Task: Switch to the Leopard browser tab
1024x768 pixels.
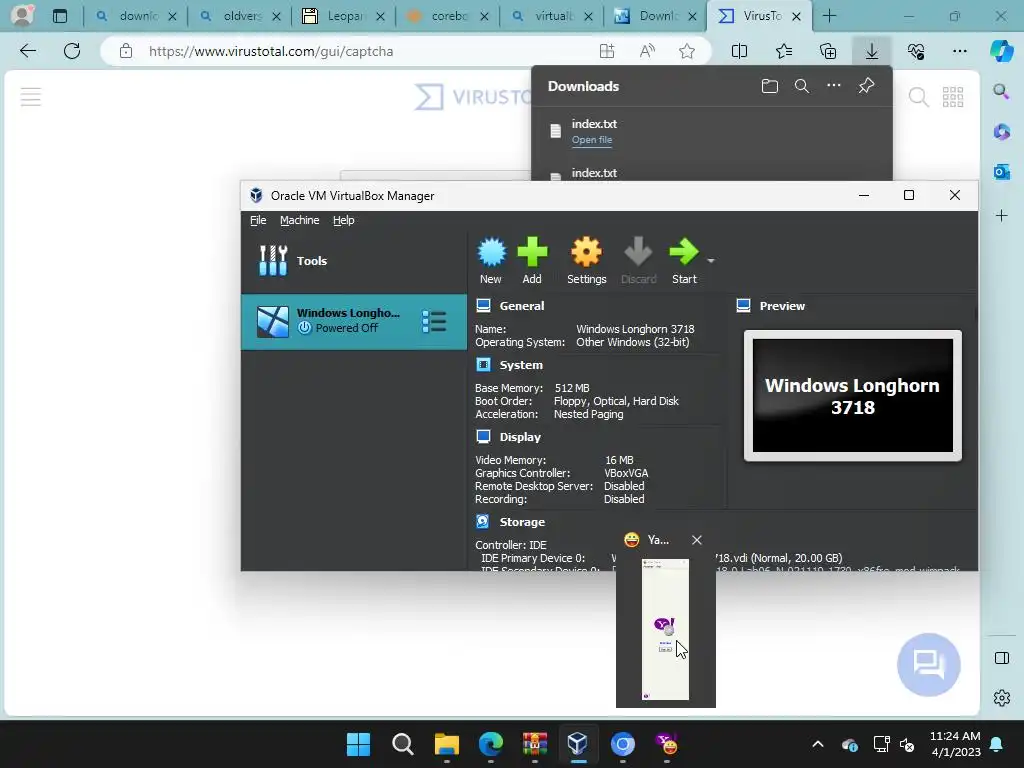Action: click(344, 16)
